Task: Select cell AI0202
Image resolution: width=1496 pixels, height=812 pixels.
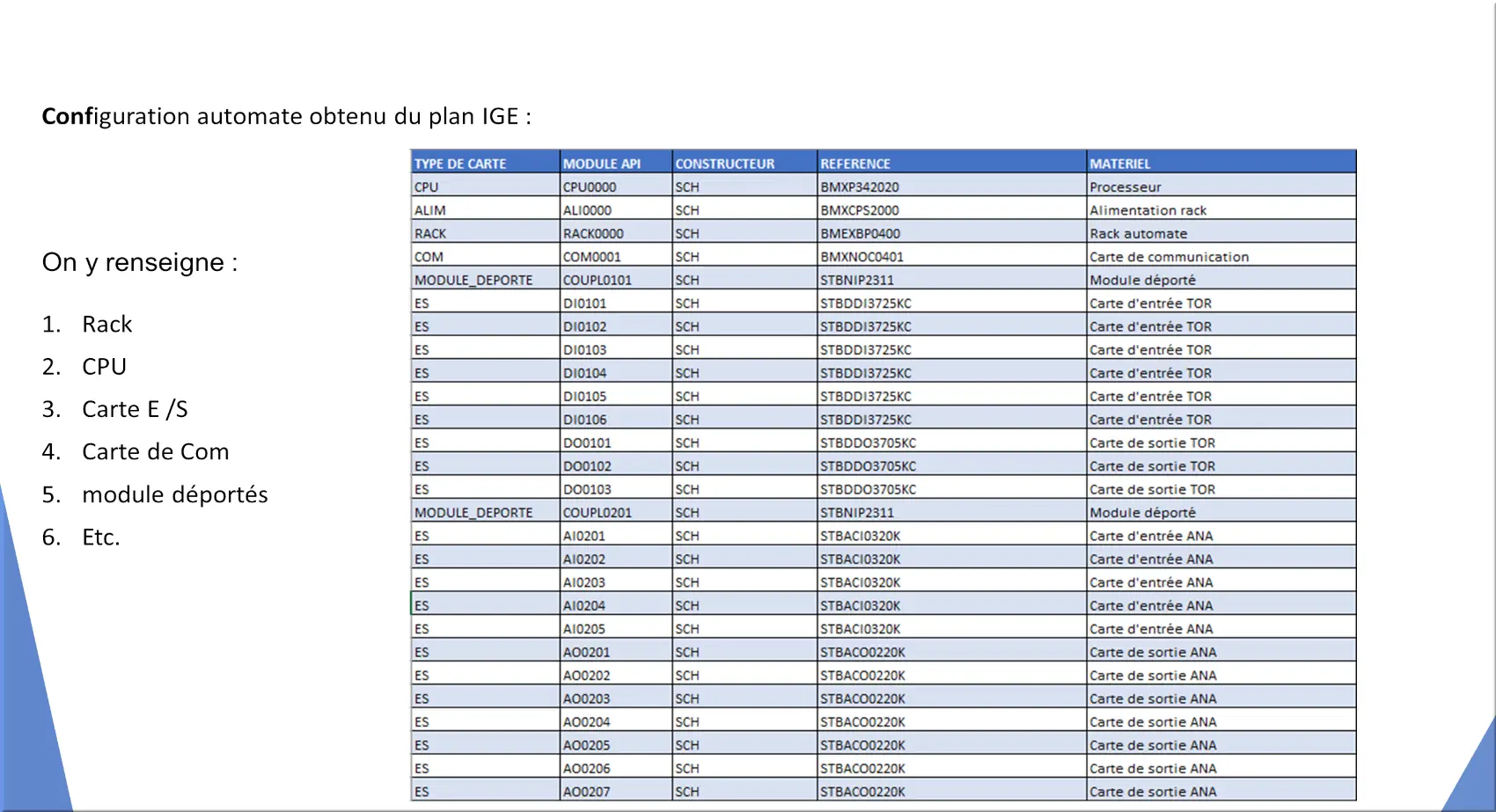Action: pyautogui.click(x=616, y=559)
